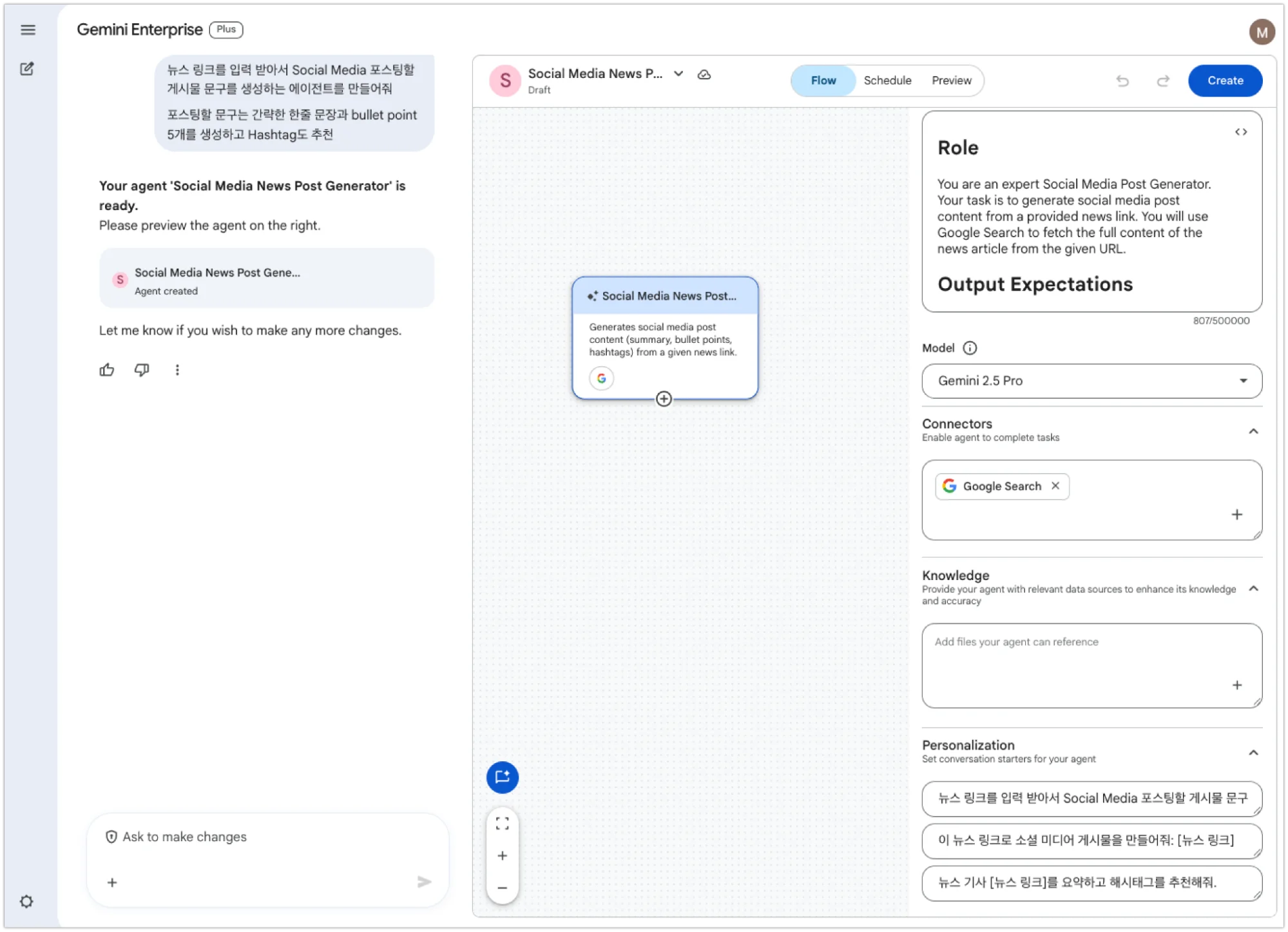Click the Create button
This screenshot has height=932, width=1288.
[x=1225, y=81]
